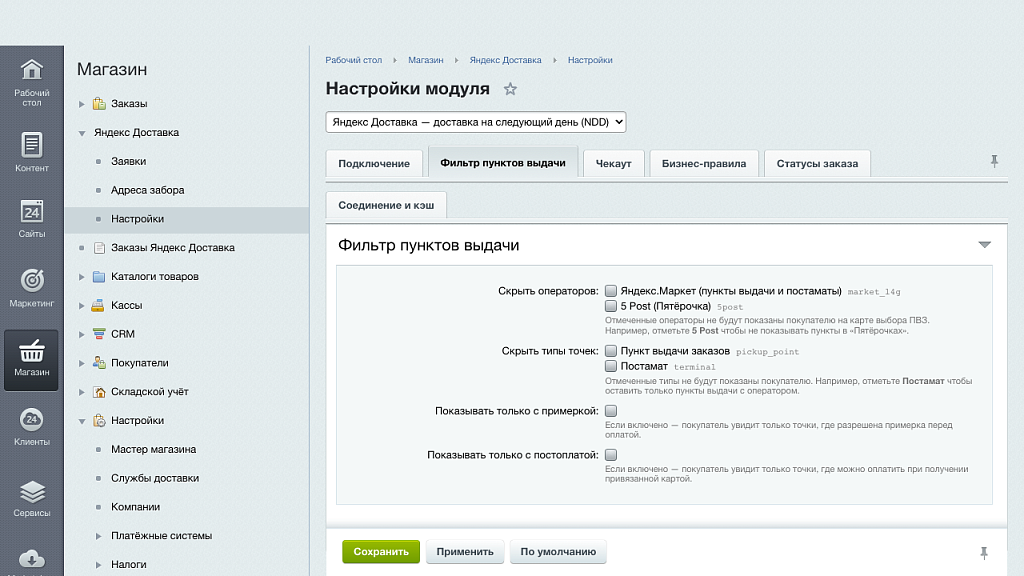Open Службы доставки in the tree
This screenshot has width=1024, height=576.
tap(155, 478)
